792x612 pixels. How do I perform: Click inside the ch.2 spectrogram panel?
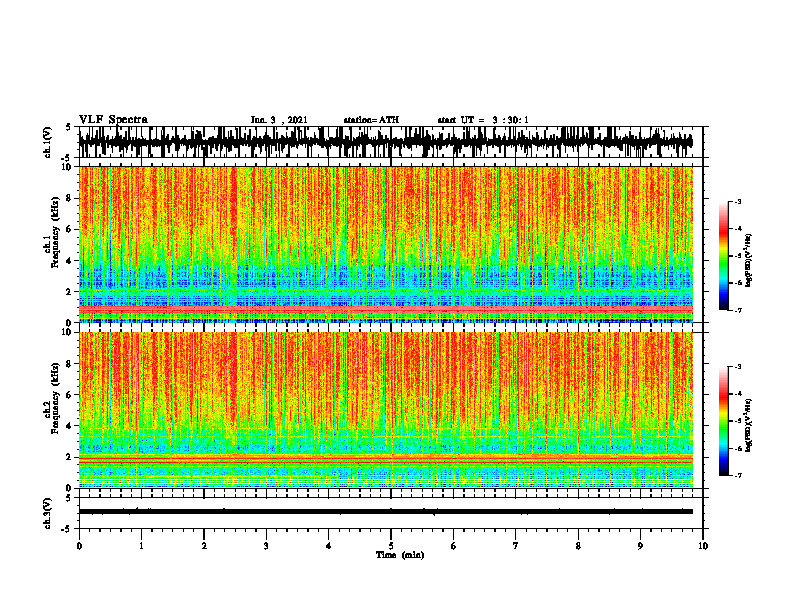[x=386, y=410]
